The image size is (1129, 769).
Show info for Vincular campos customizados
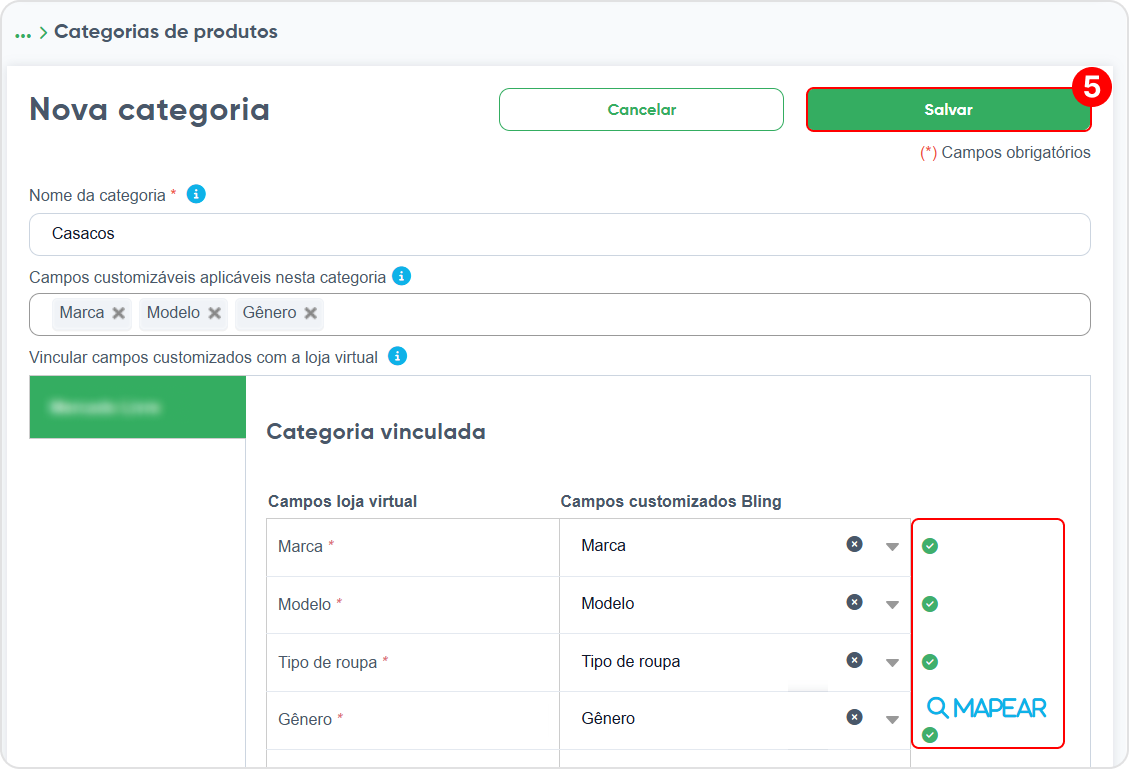(x=397, y=356)
